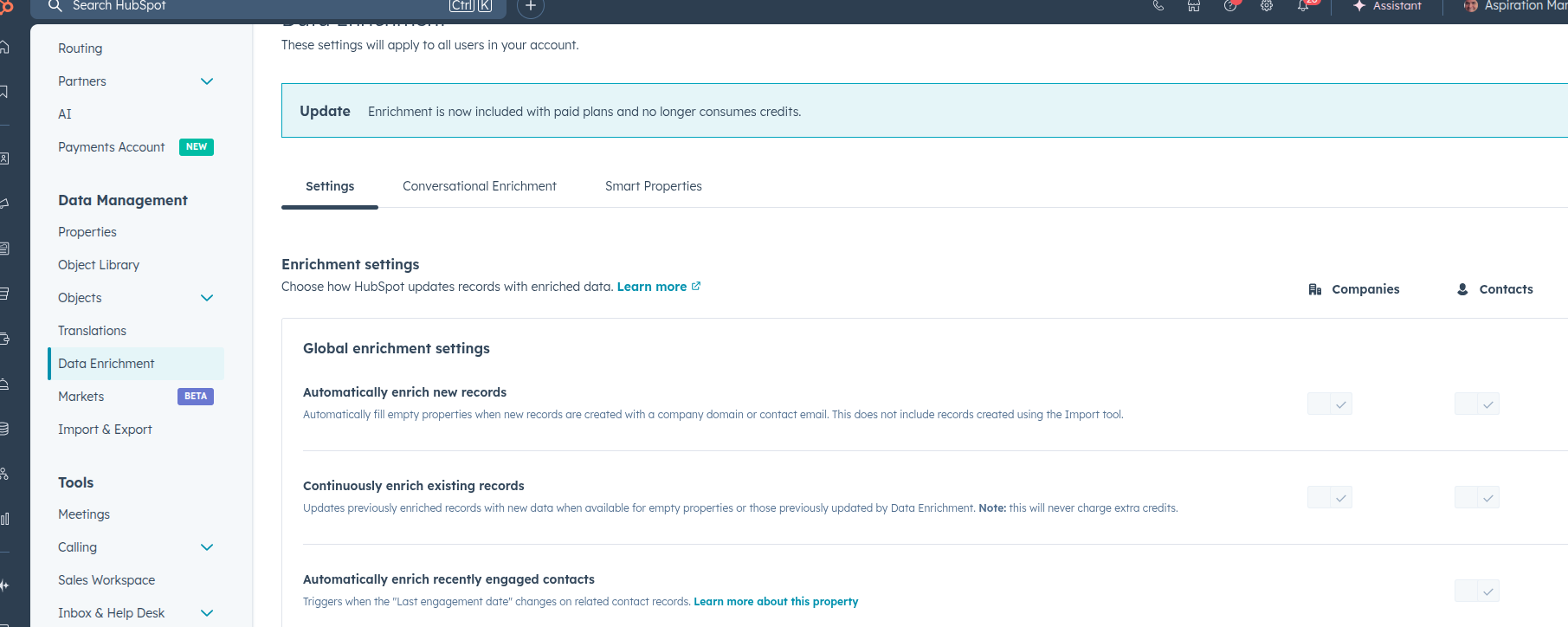Open the database stack icon in left rail
The height and width of the screenshot is (627, 1568).
pyautogui.click(x=4, y=429)
